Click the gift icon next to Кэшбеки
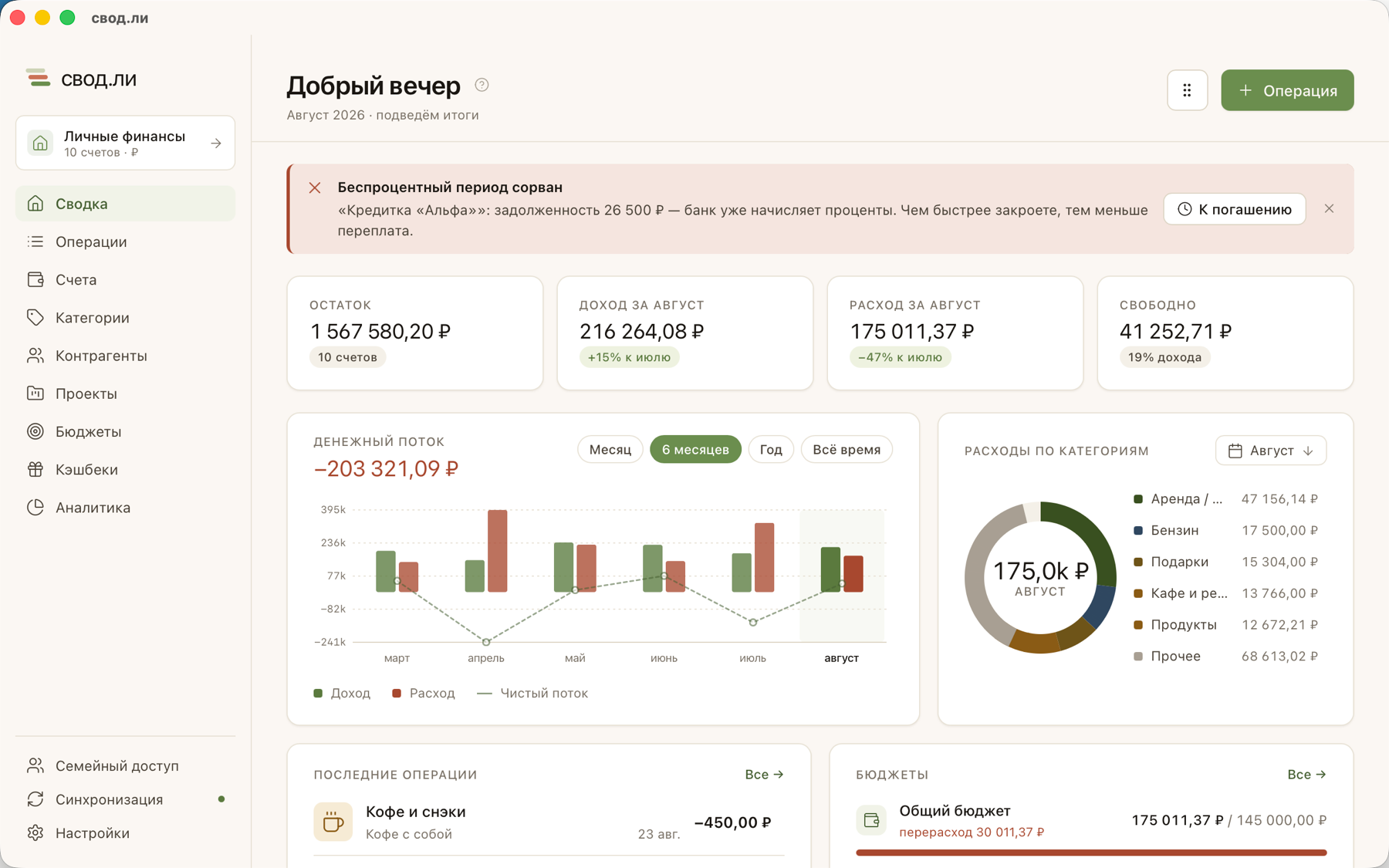Viewport: 1389px width, 868px height. point(35,469)
